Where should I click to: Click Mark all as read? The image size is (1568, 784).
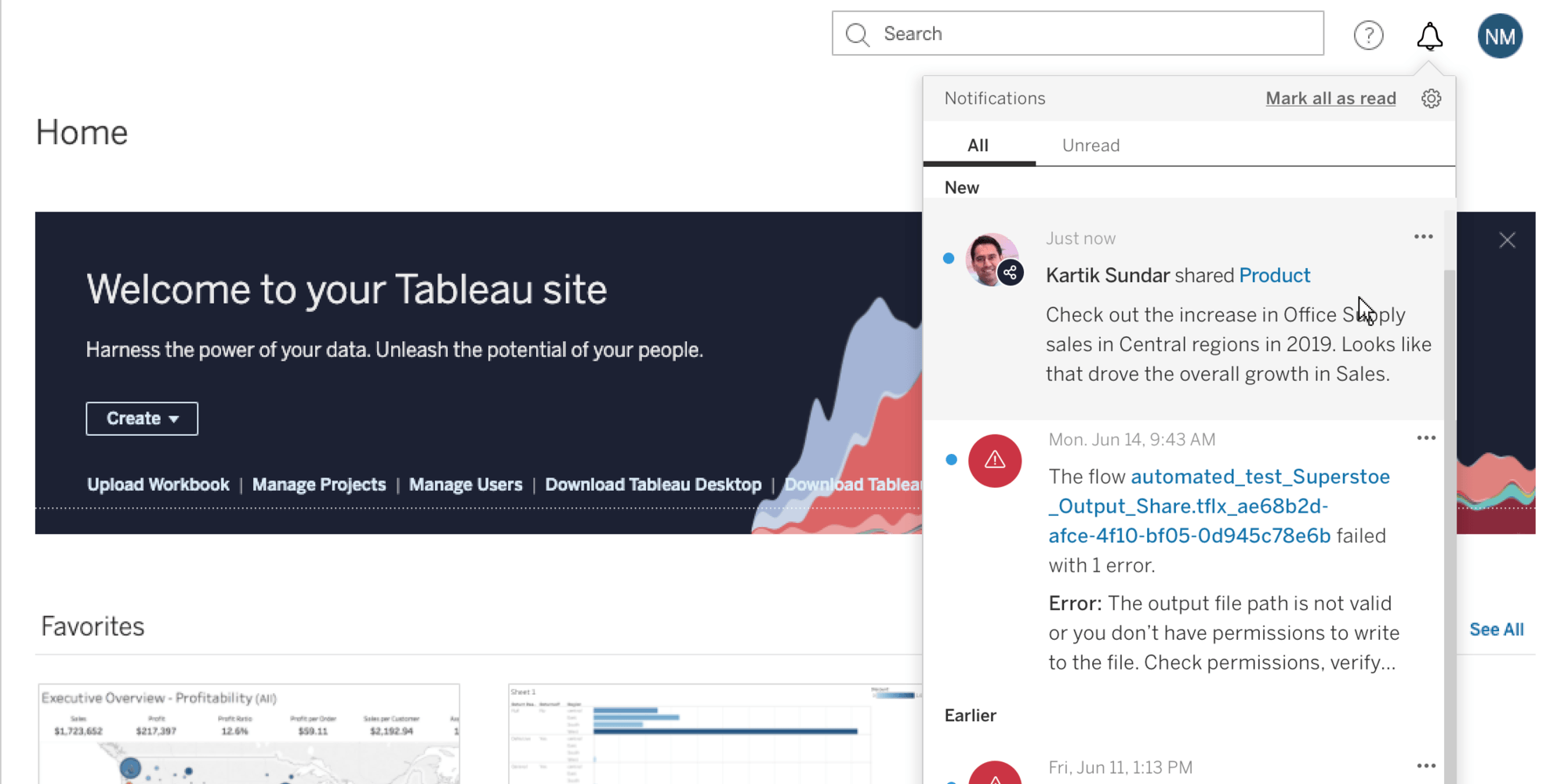click(1330, 98)
